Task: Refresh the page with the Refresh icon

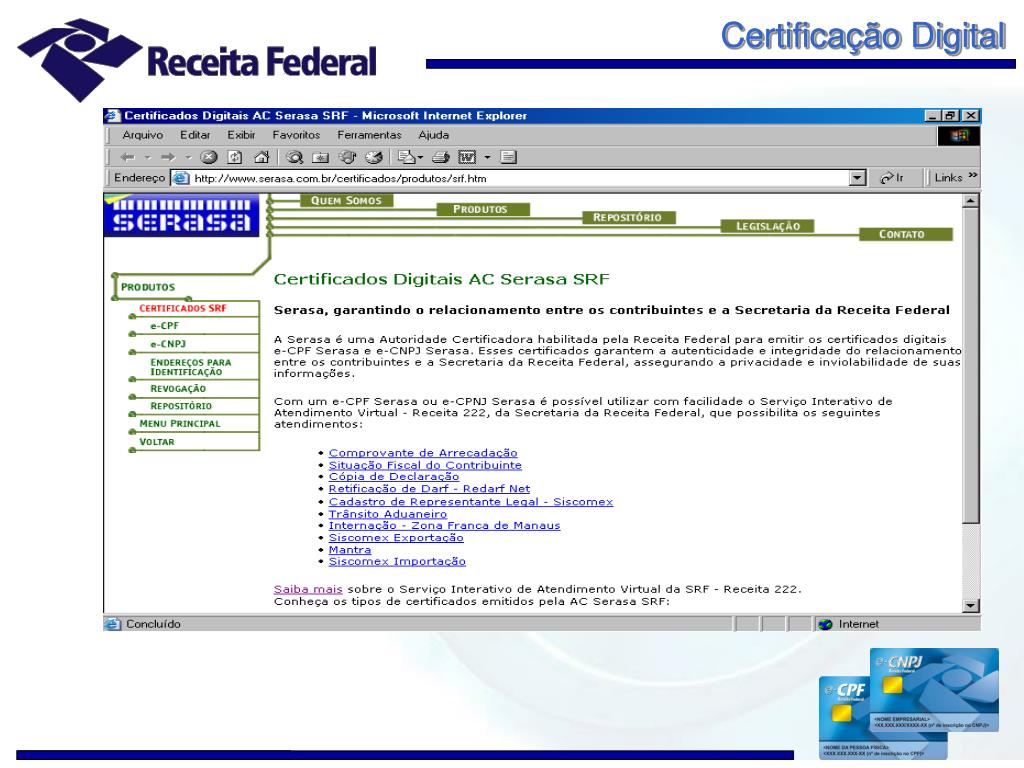Action: click(x=235, y=157)
